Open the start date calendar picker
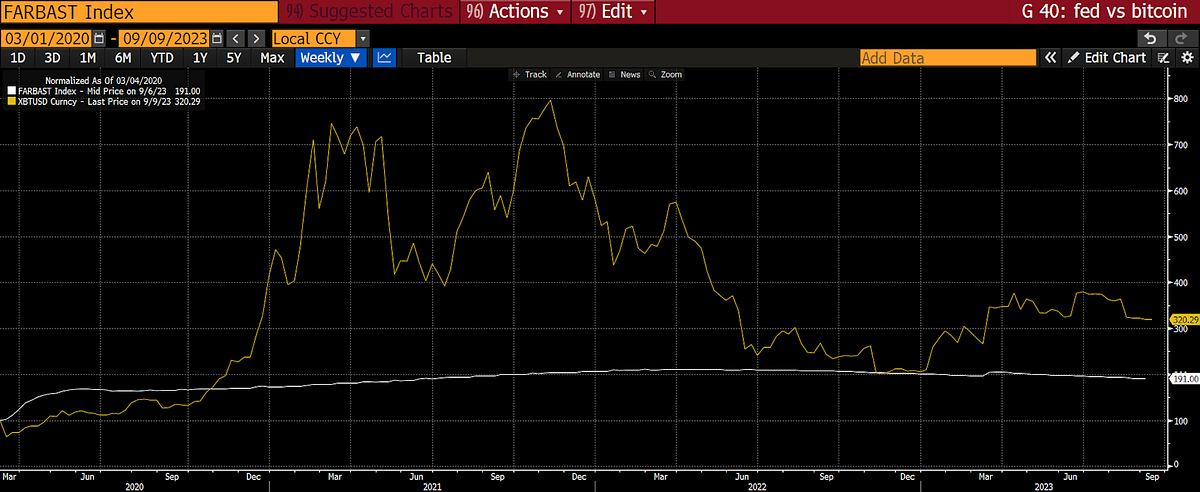This screenshot has height=492, width=1200. 98,38
